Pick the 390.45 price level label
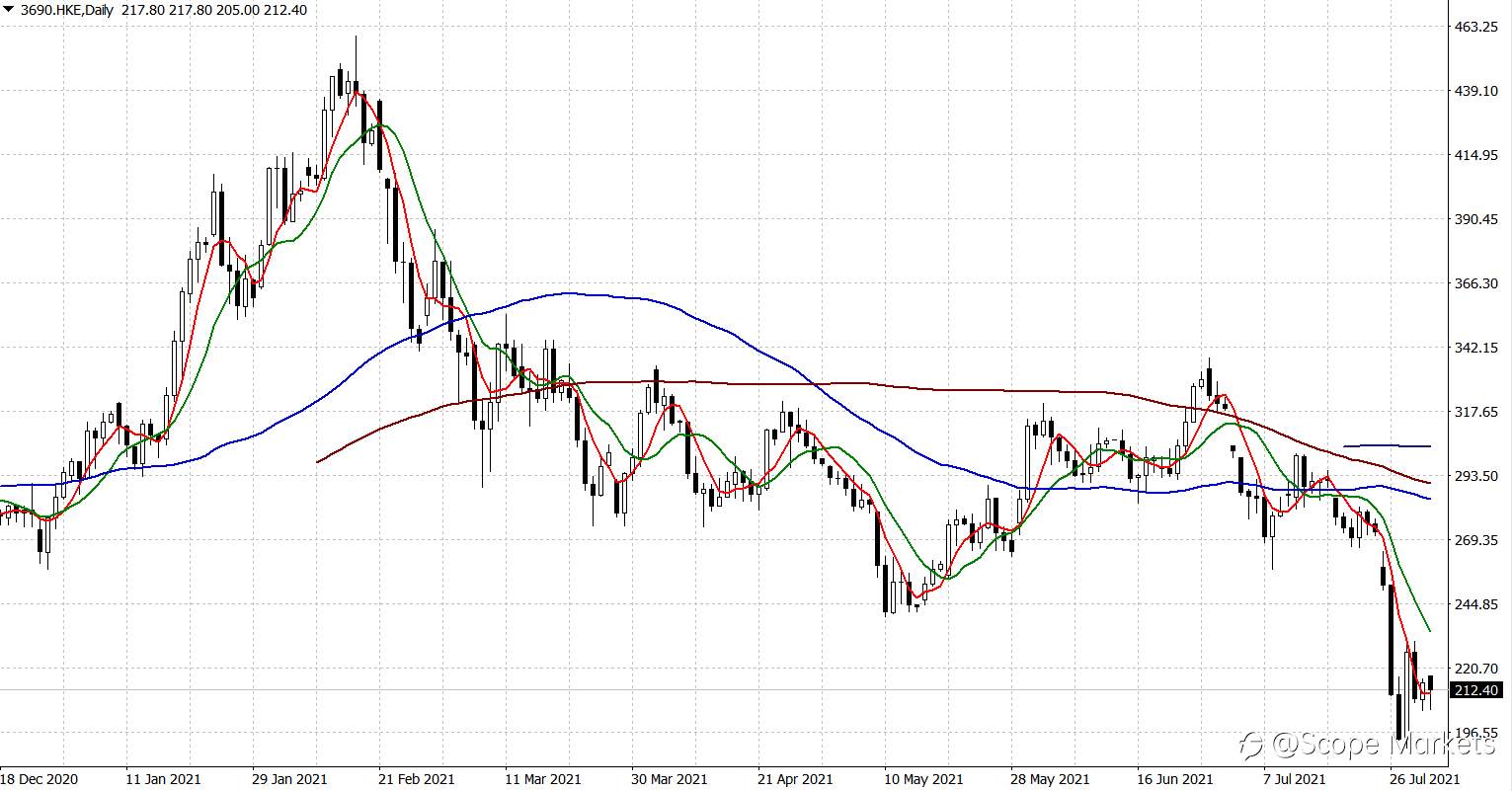 (x=1477, y=219)
